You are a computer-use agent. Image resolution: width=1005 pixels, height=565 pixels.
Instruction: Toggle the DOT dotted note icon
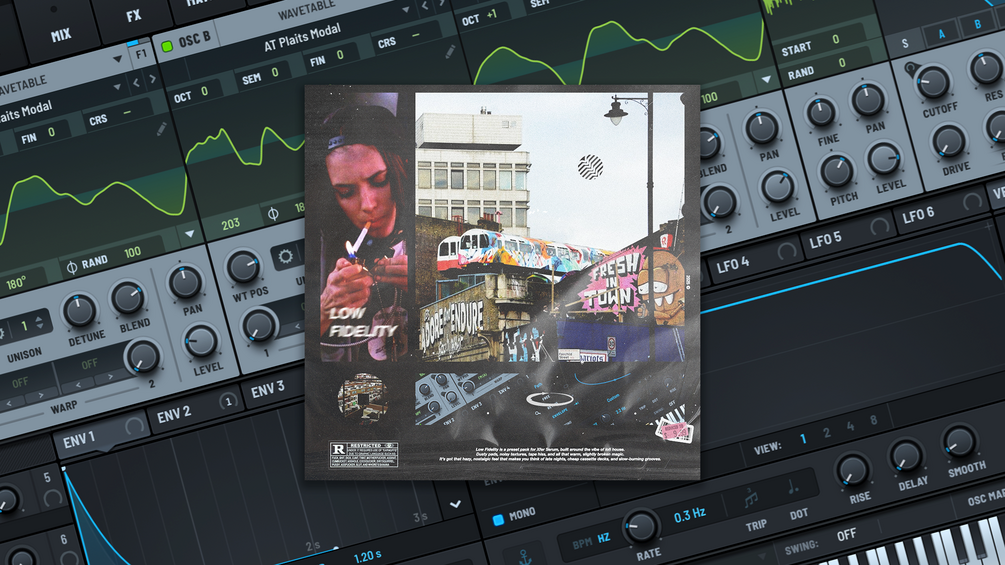(x=792, y=486)
